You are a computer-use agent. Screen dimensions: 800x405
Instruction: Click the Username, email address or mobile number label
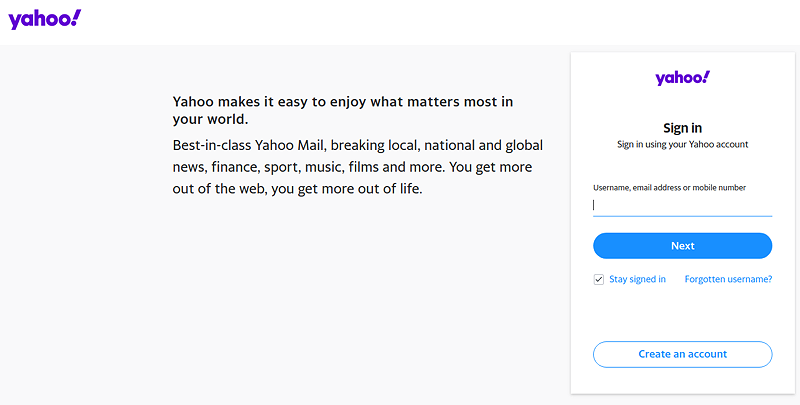click(x=669, y=188)
